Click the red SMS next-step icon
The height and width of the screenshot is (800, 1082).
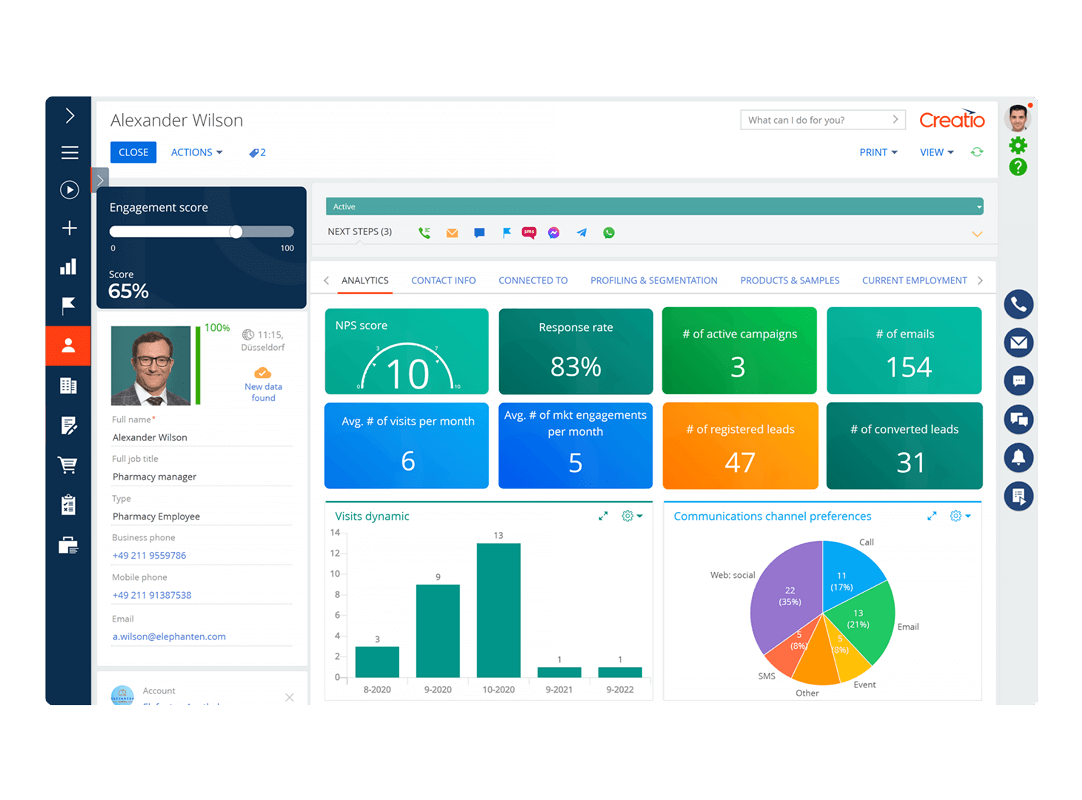(x=529, y=233)
